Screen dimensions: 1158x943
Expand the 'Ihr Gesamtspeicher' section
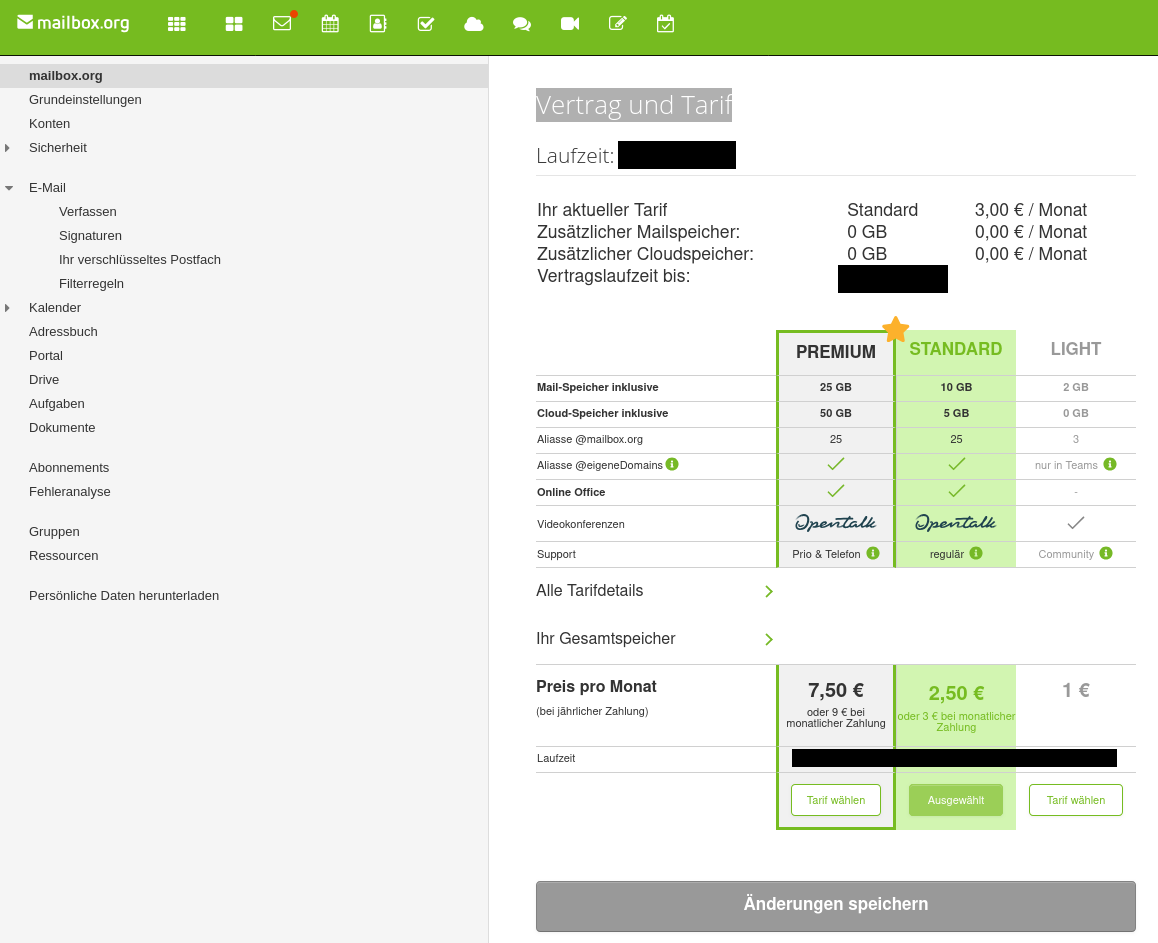(769, 639)
